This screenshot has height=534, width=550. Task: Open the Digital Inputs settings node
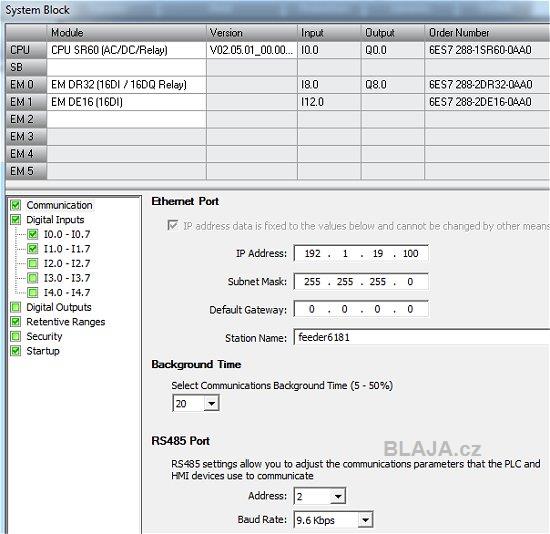tap(55, 220)
